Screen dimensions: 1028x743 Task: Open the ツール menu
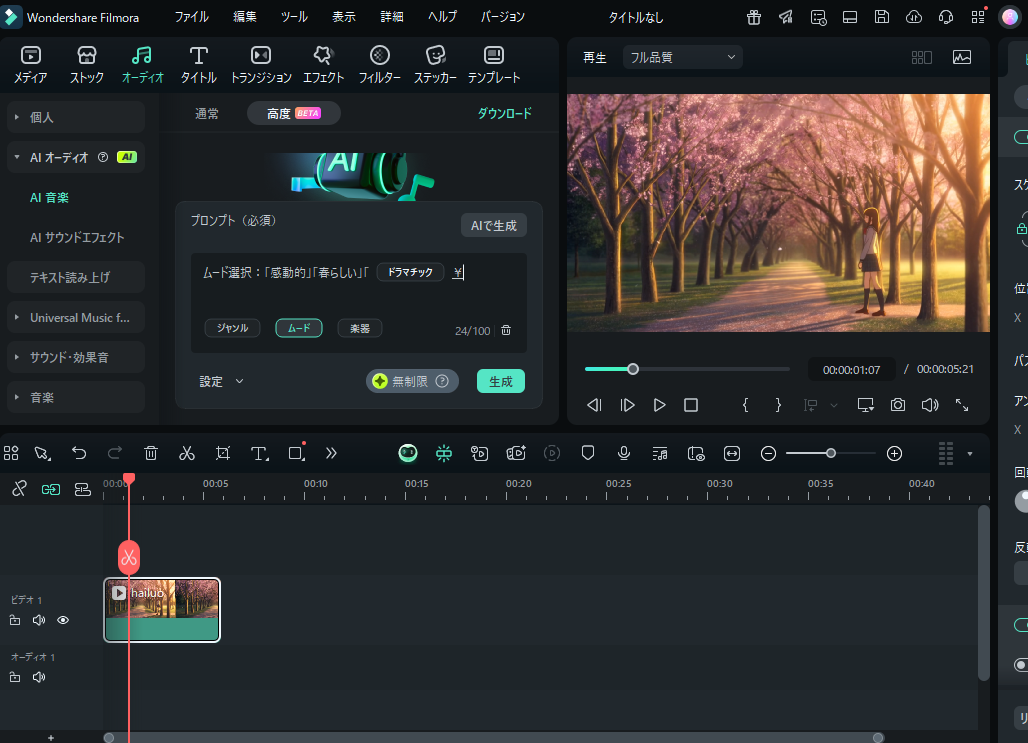(294, 17)
